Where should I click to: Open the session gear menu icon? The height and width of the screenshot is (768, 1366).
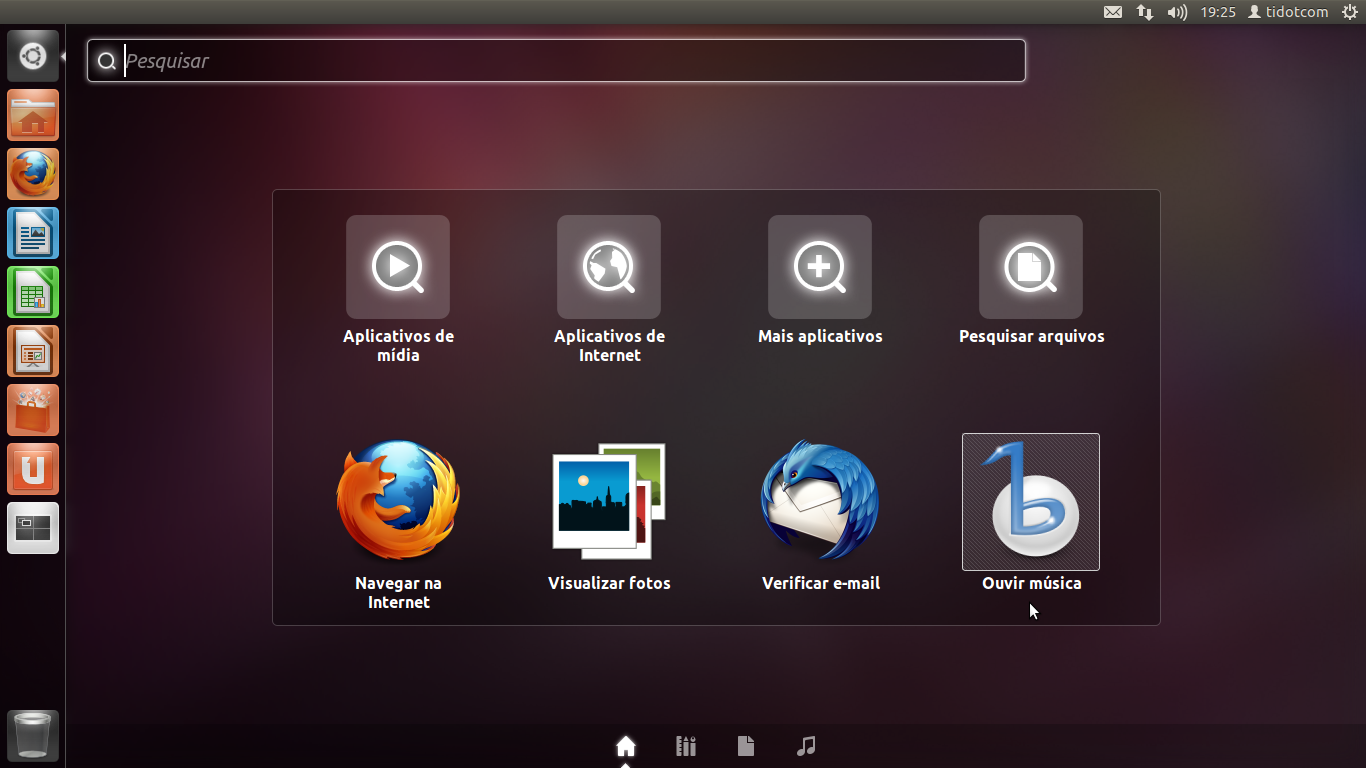[1349, 12]
